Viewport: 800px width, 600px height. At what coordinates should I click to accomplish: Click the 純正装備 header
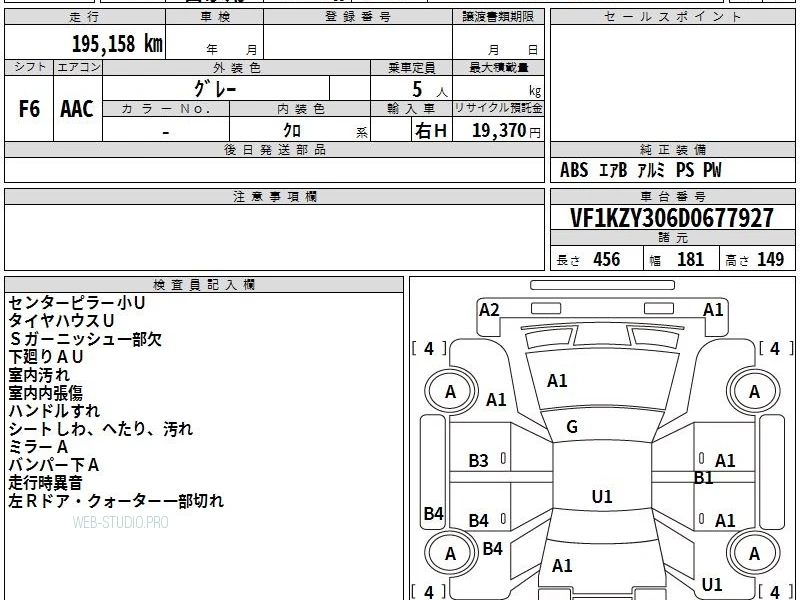tap(672, 149)
